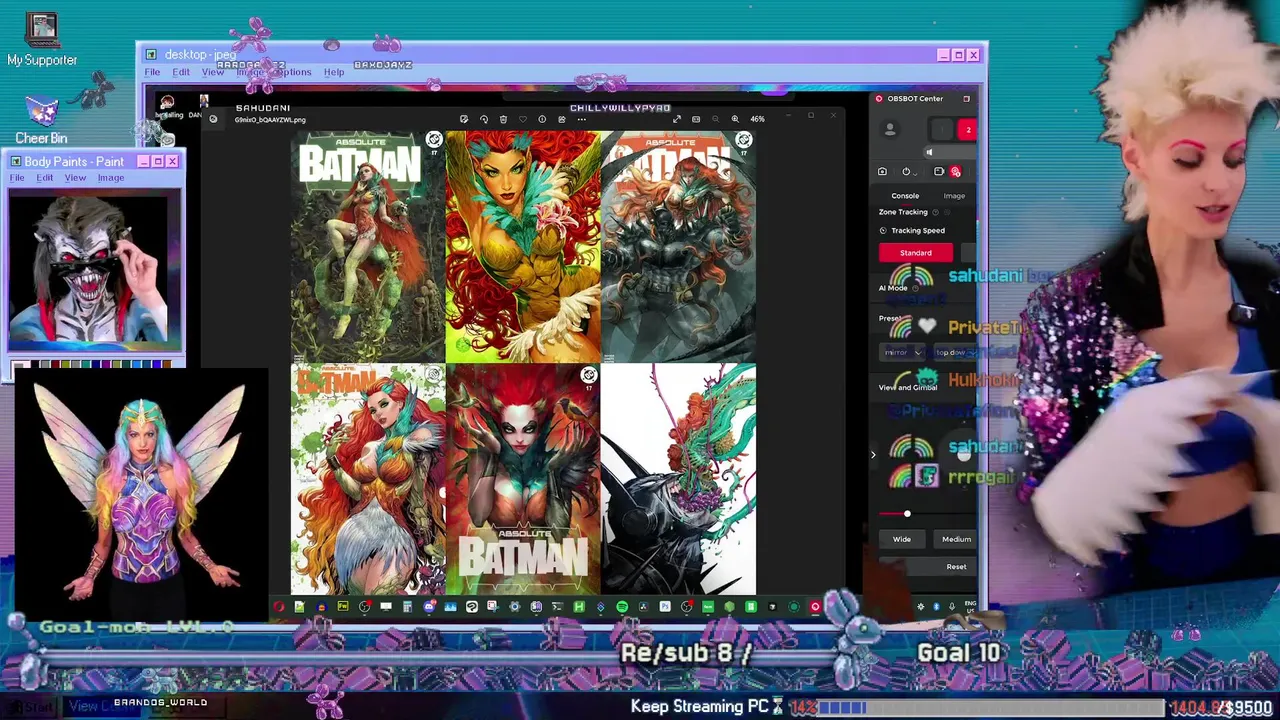Select Standard tracking speed
Viewport: 1280px width, 720px height.
tap(915, 253)
